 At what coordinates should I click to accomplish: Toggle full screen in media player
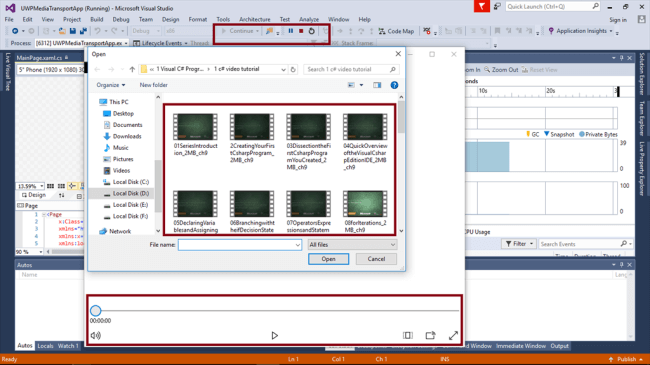coord(453,335)
